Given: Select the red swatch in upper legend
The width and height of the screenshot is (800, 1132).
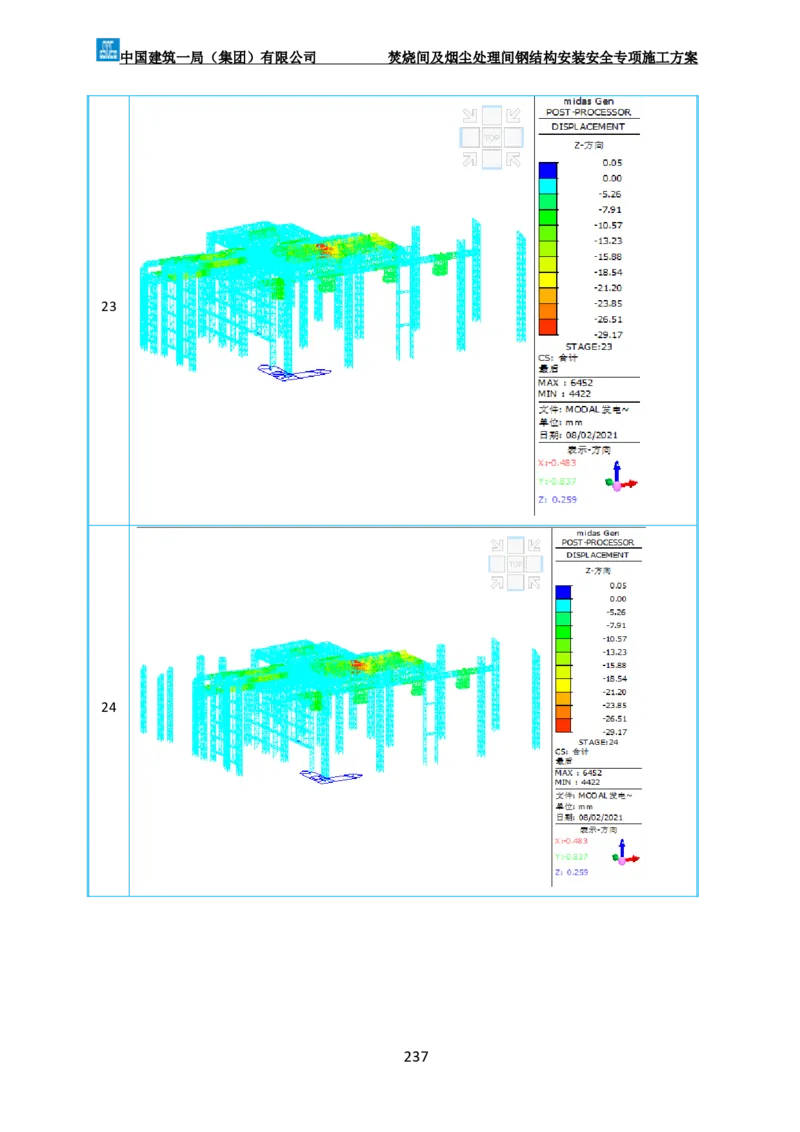Looking at the screenshot, I should (x=548, y=327).
